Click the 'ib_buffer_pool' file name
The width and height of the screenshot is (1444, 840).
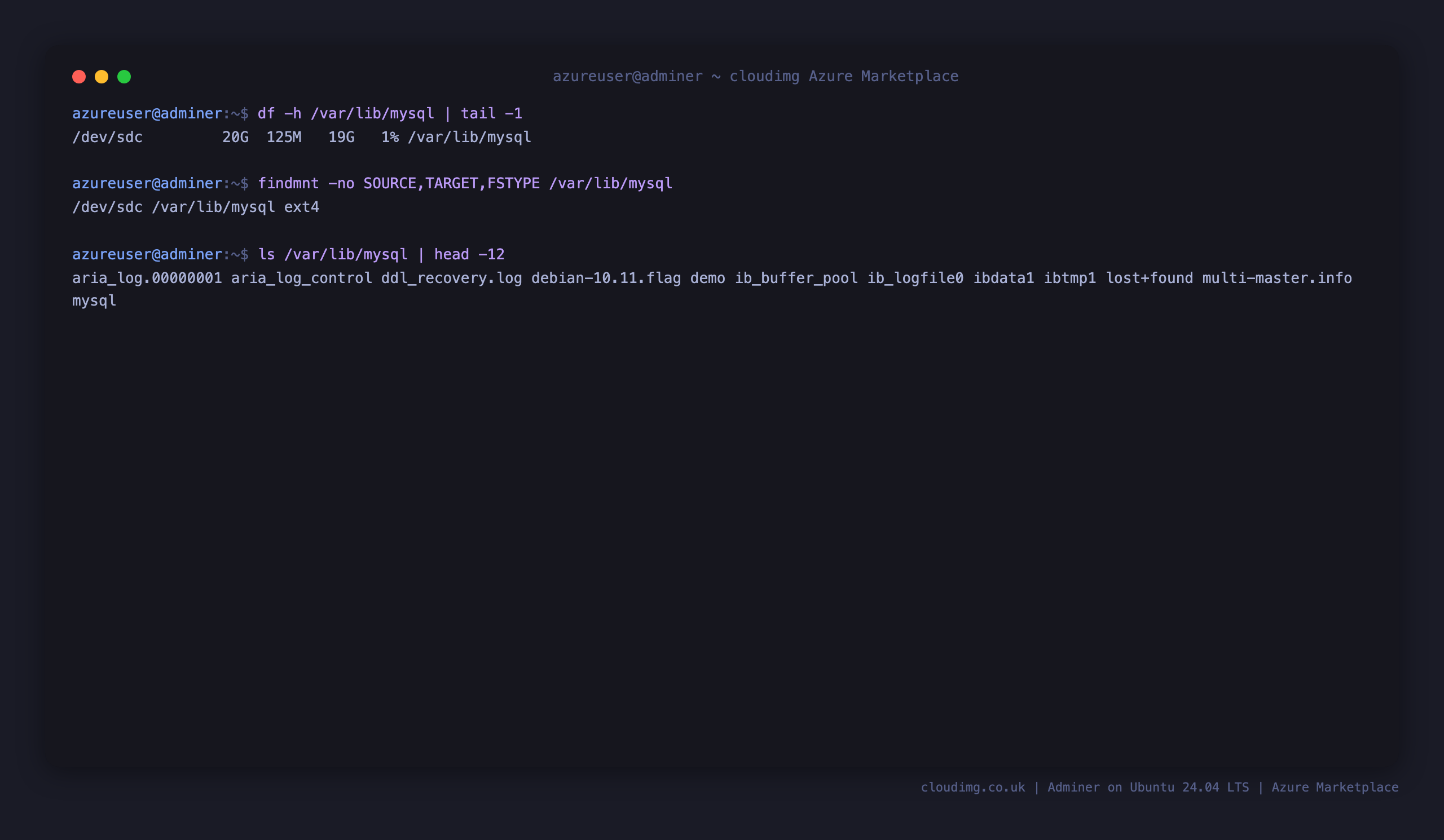point(796,278)
